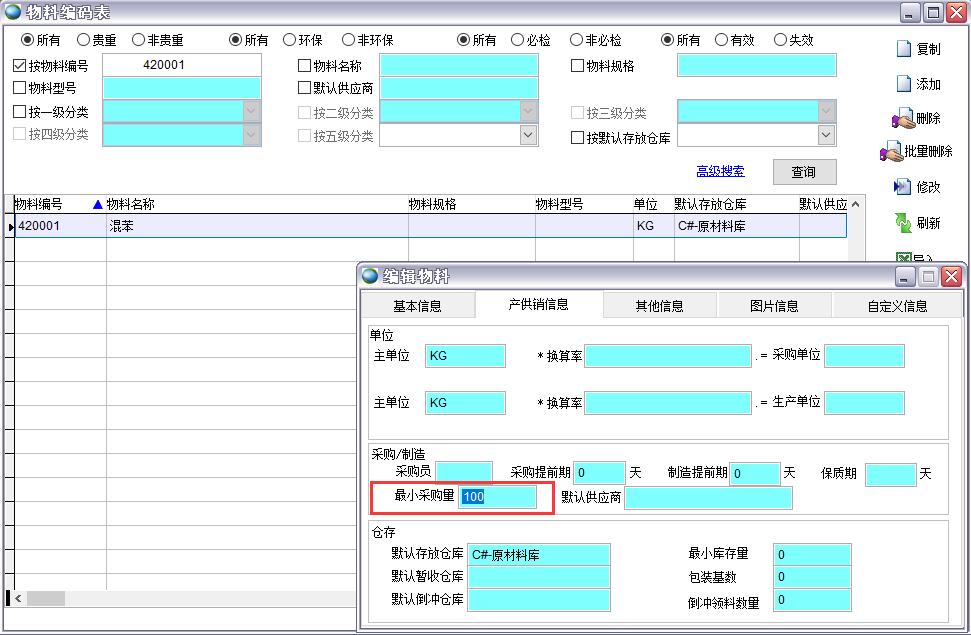The image size is (971, 635).
Task: Click the 修改 (Modify) toolbar icon
Action: (x=903, y=187)
